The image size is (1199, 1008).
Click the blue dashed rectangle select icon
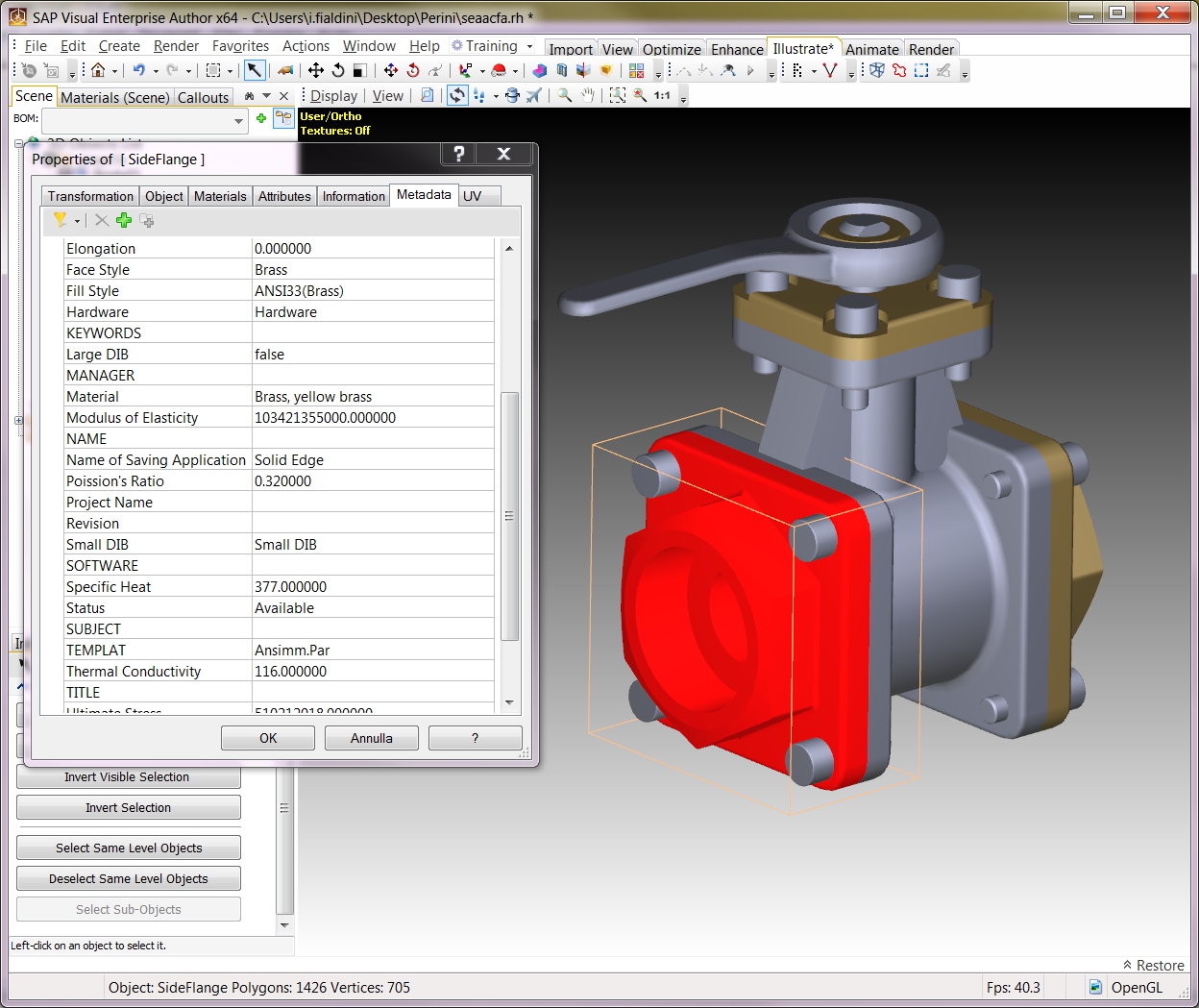click(921, 70)
